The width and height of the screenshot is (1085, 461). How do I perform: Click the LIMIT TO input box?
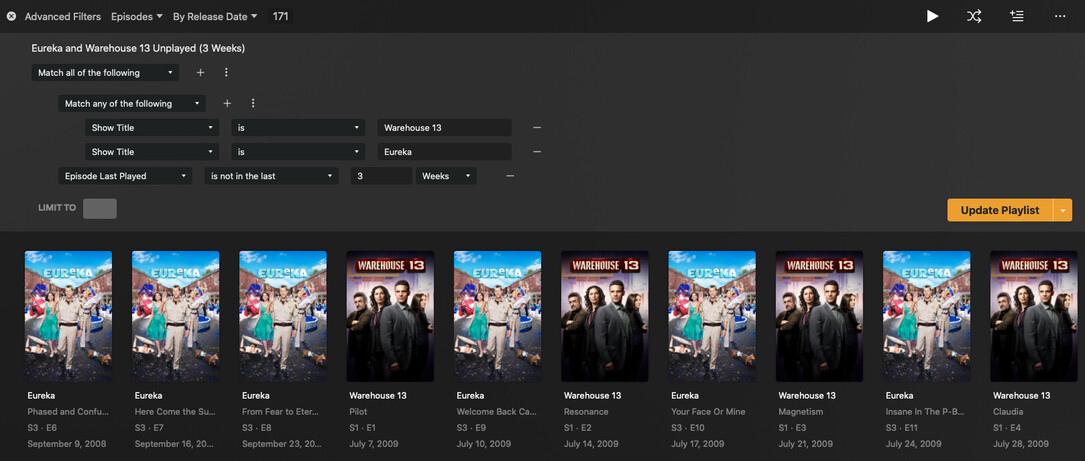(x=100, y=208)
